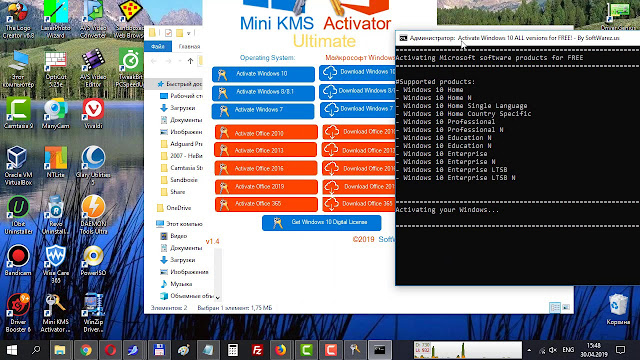Click Activate Windows 10 button
The height and width of the screenshot is (360, 640).
click(263, 74)
